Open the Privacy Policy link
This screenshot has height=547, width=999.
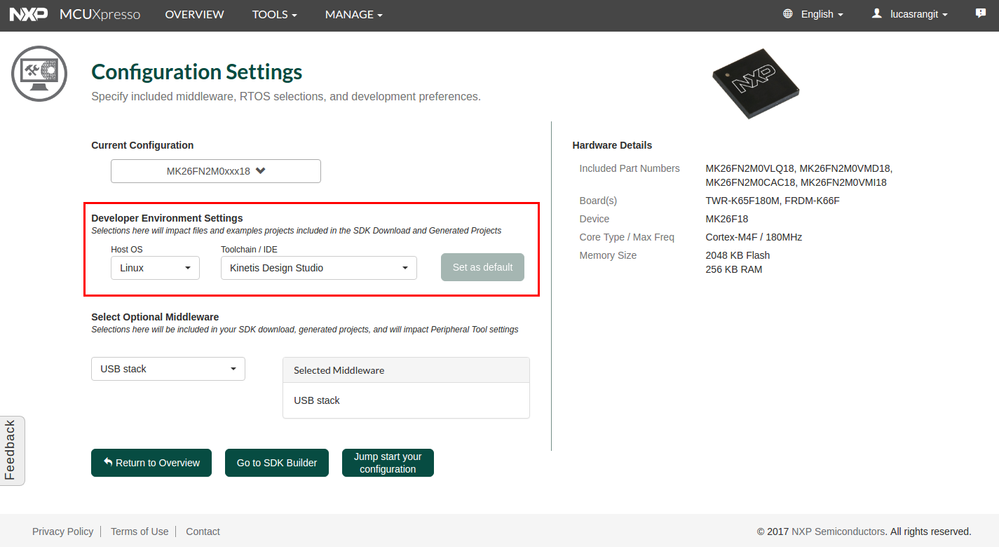coord(62,531)
